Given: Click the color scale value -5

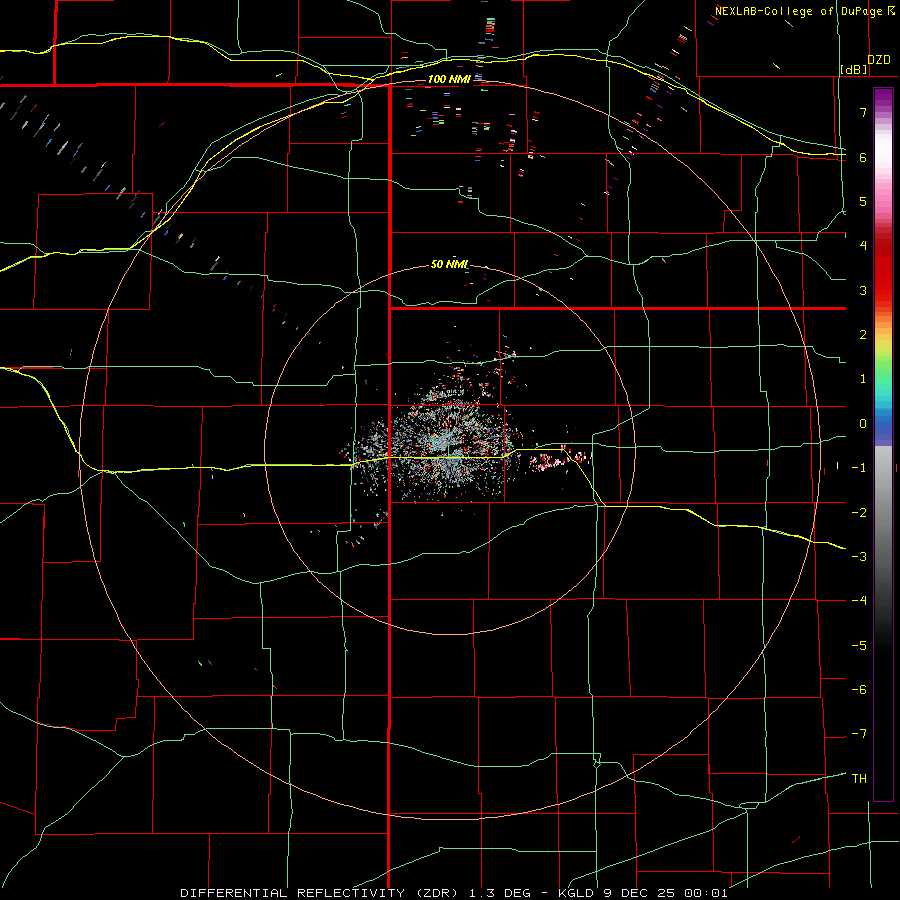Looking at the screenshot, I should point(859,646).
